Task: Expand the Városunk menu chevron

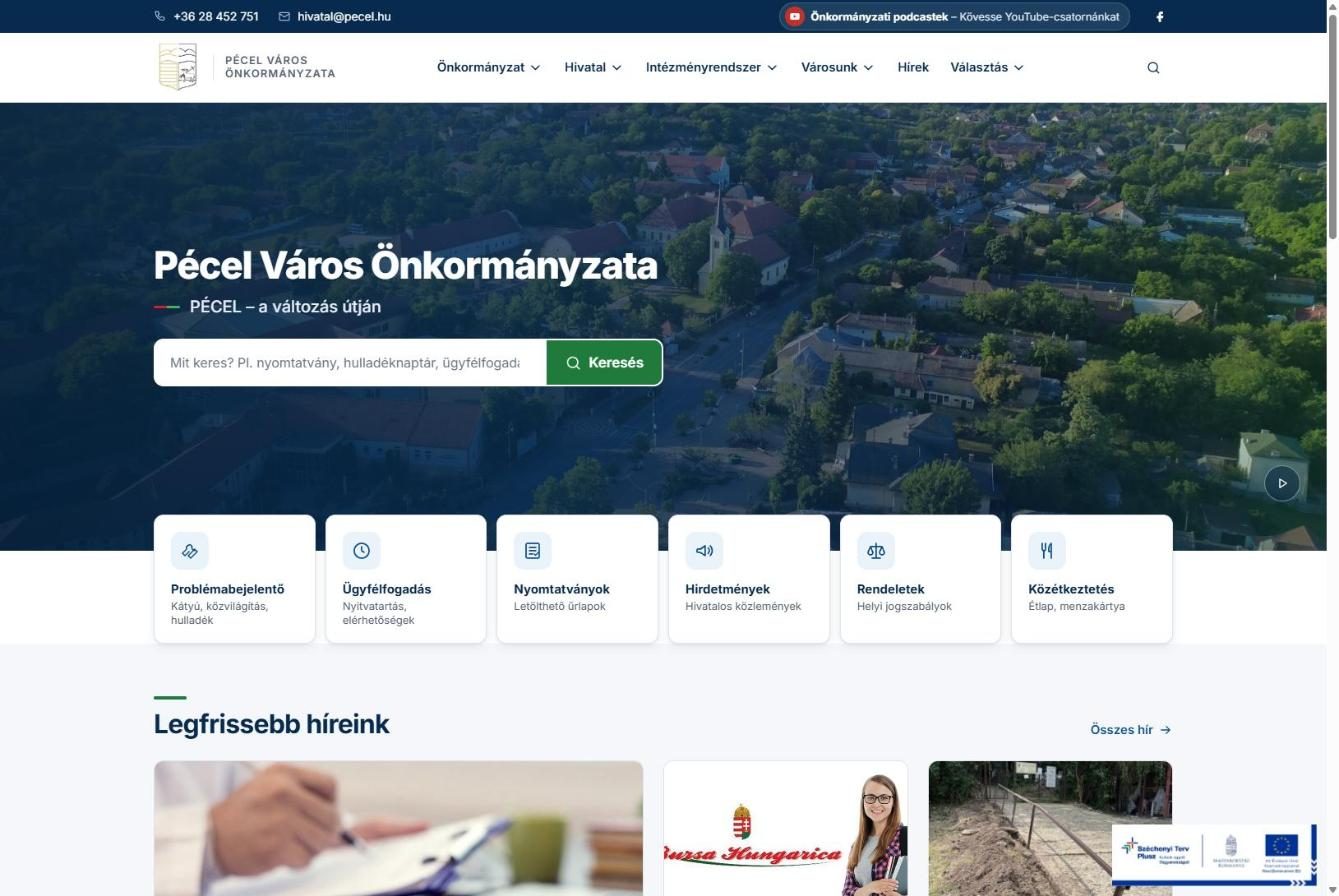Action: pos(868,68)
